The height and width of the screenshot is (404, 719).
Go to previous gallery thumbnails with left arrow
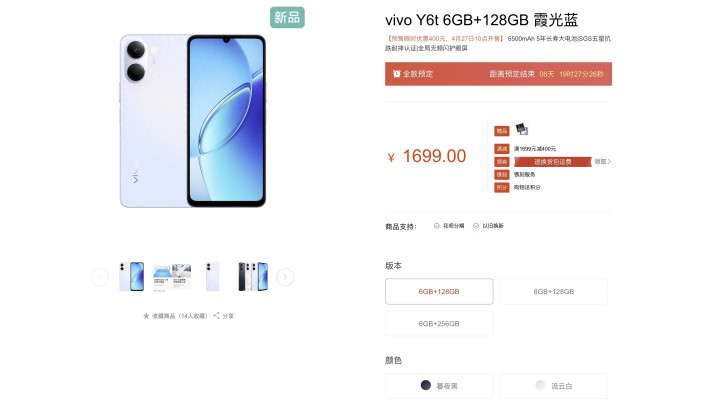pos(100,277)
